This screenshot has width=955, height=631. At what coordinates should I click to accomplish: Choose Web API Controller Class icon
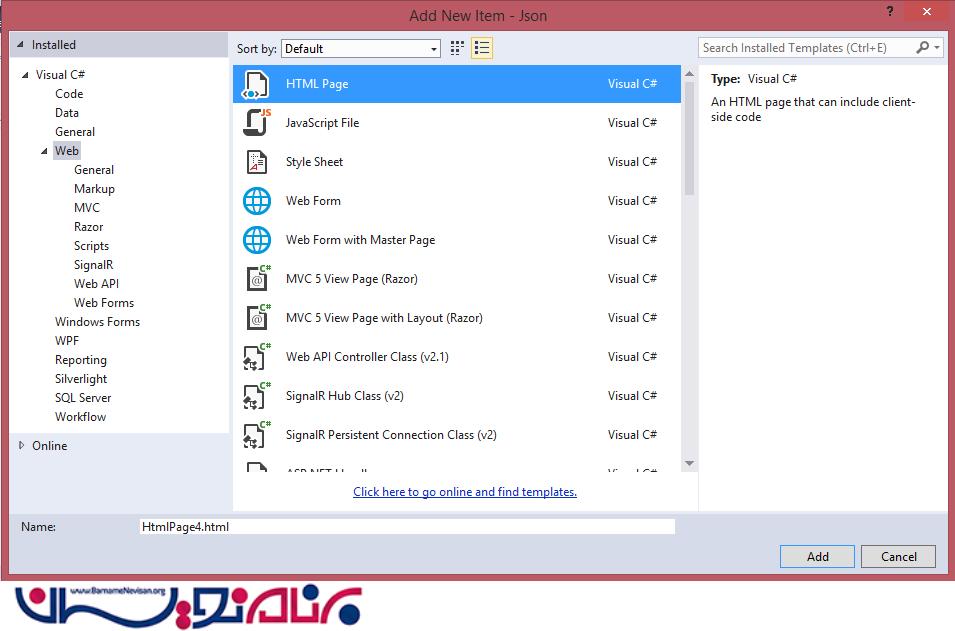point(257,357)
